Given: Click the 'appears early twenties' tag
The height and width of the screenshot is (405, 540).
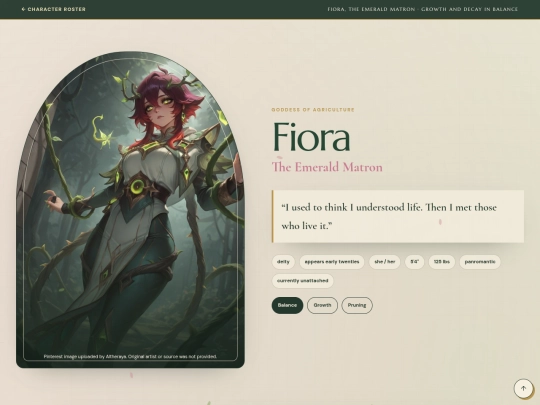Looking at the screenshot, I should click(x=332, y=262).
